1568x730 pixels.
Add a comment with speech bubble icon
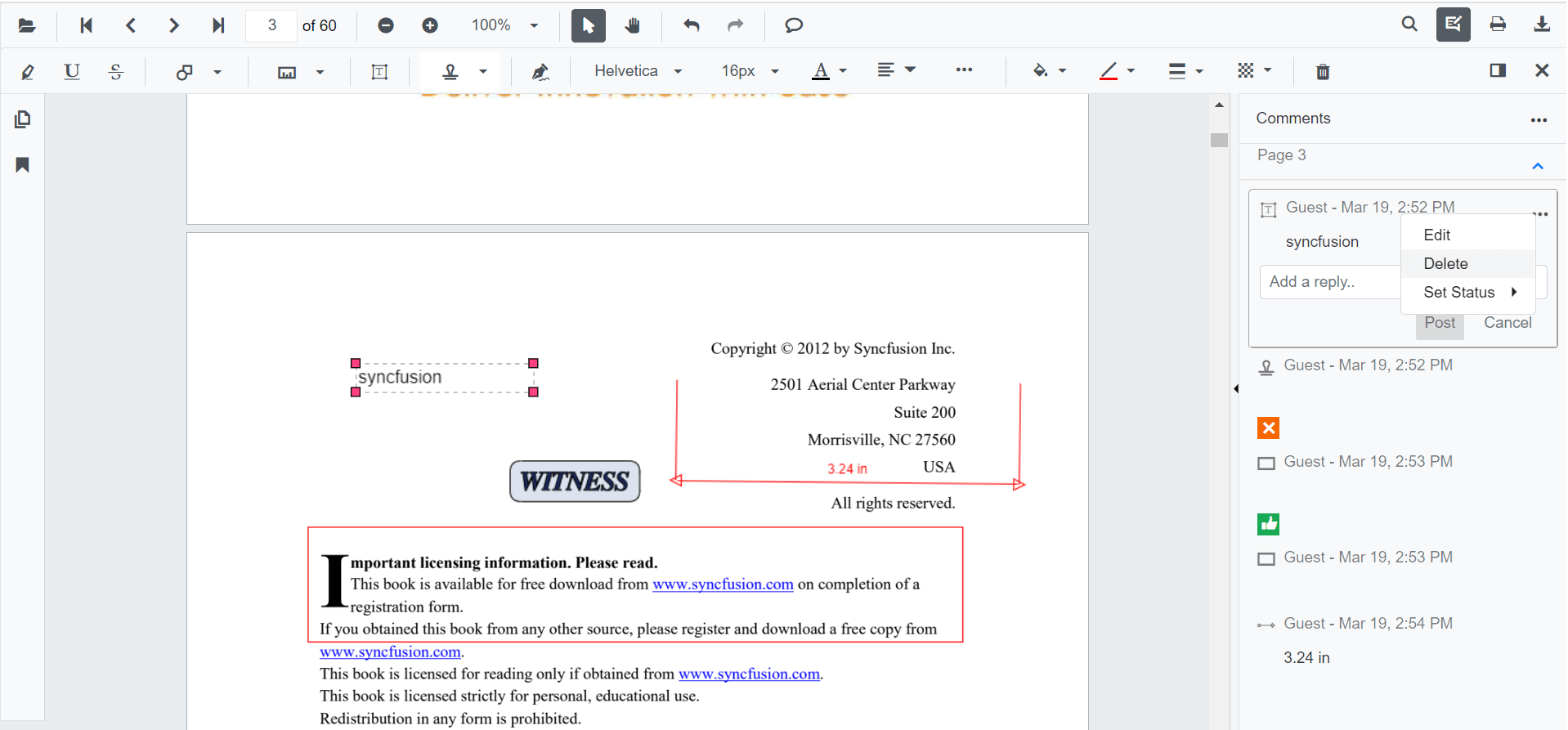pyautogui.click(x=794, y=25)
